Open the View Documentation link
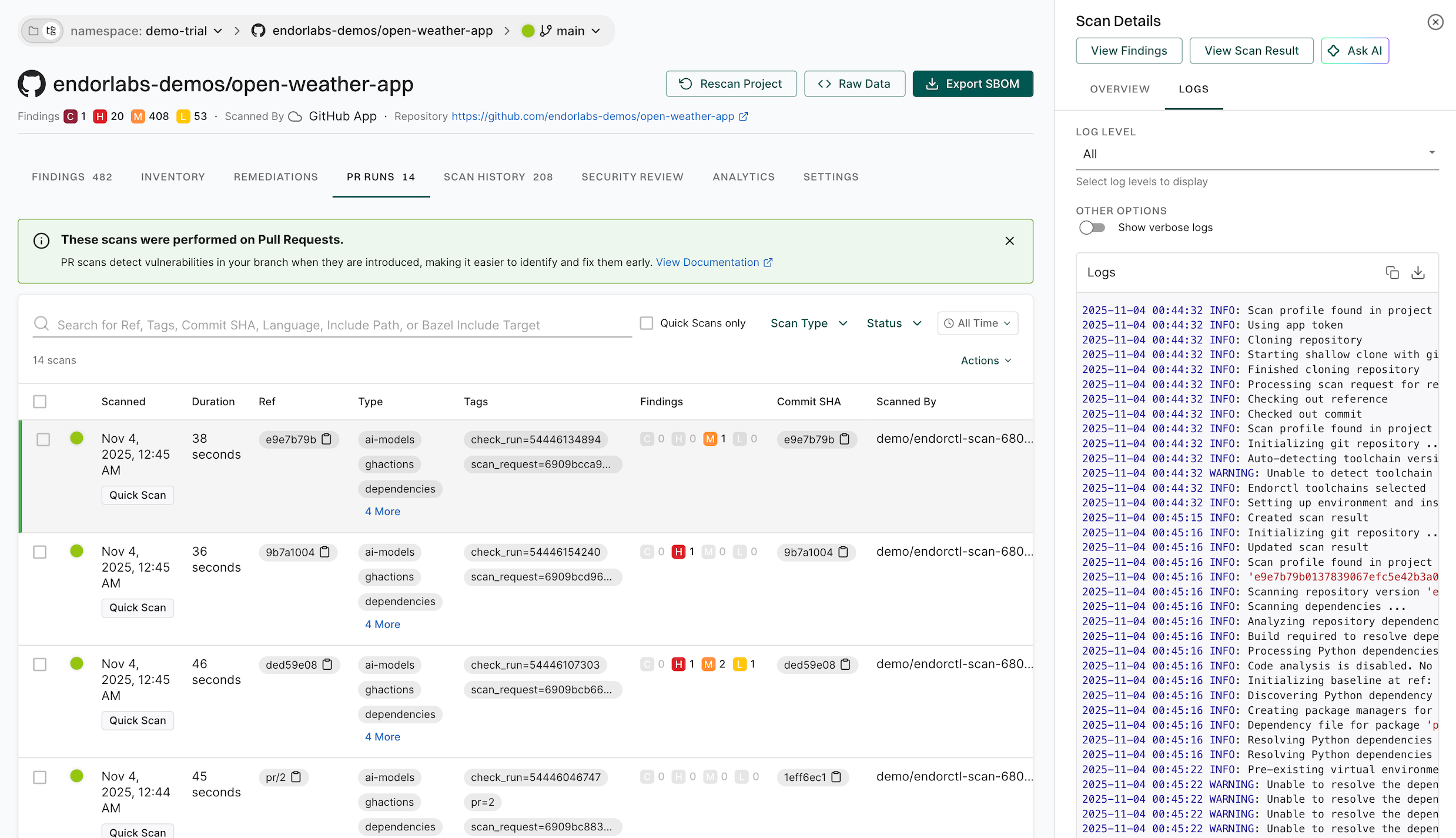The width and height of the screenshot is (1456, 838). click(x=708, y=262)
